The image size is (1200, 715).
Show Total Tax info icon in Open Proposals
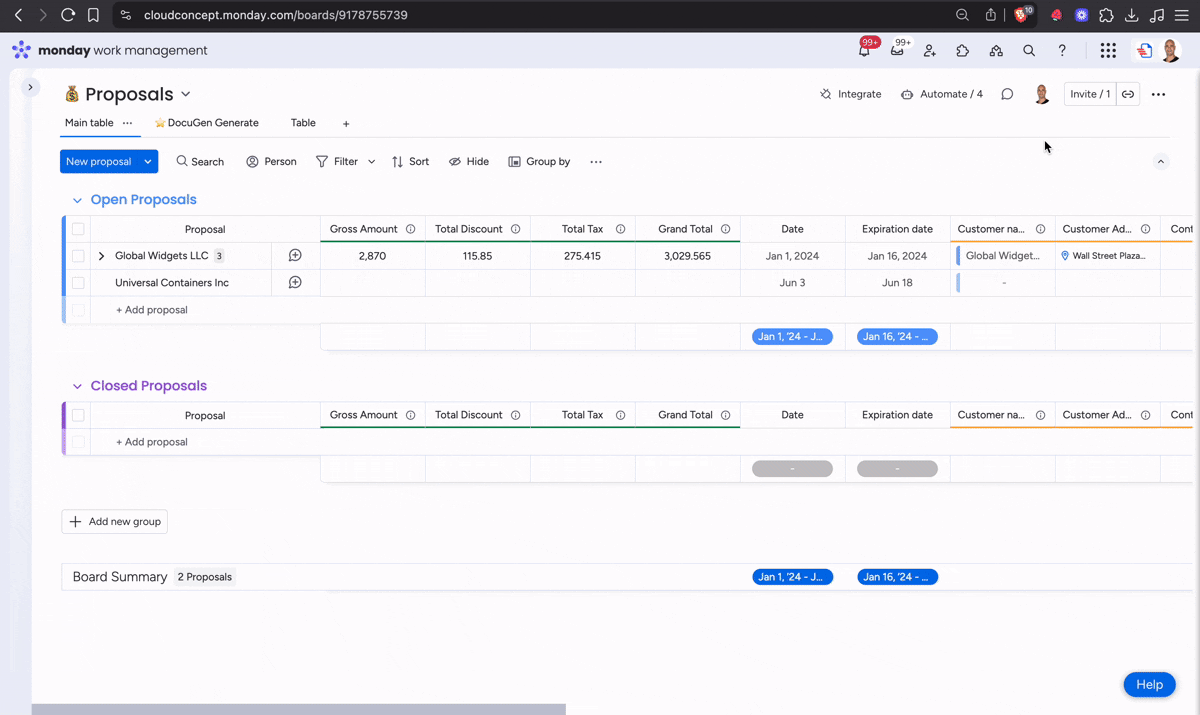coord(621,229)
